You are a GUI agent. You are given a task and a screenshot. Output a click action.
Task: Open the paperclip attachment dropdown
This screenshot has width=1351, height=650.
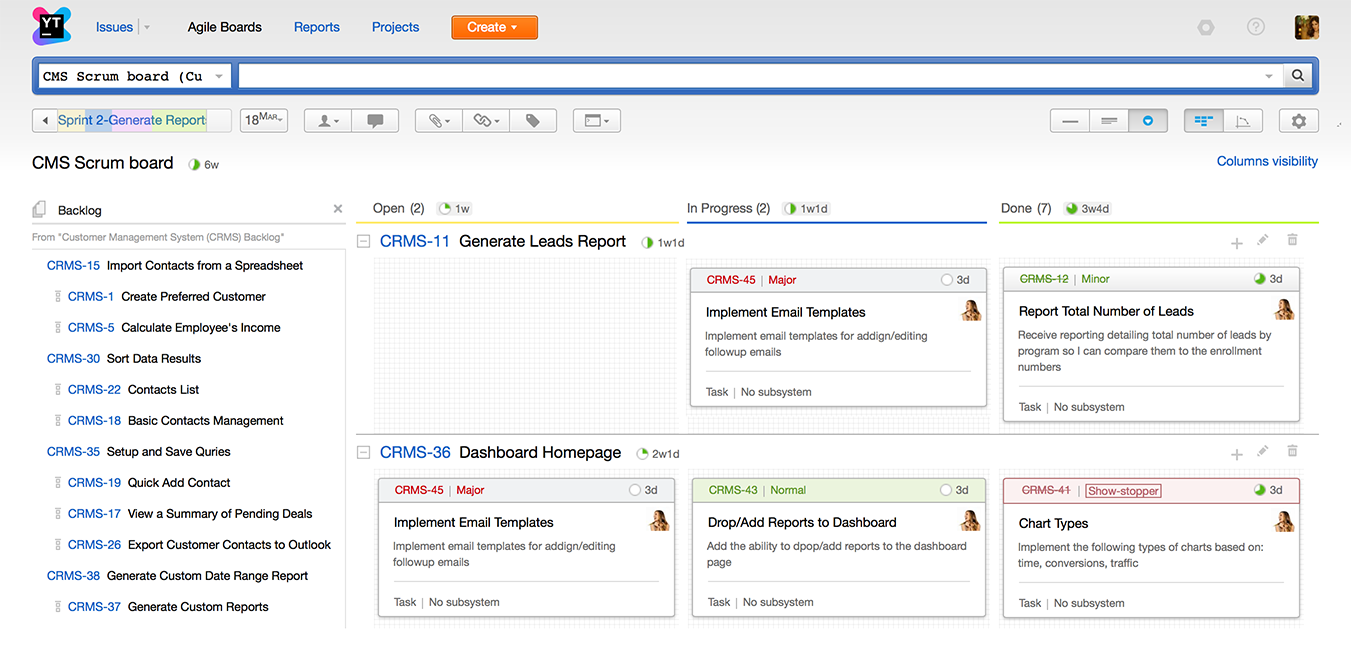pyautogui.click(x=438, y=120)
